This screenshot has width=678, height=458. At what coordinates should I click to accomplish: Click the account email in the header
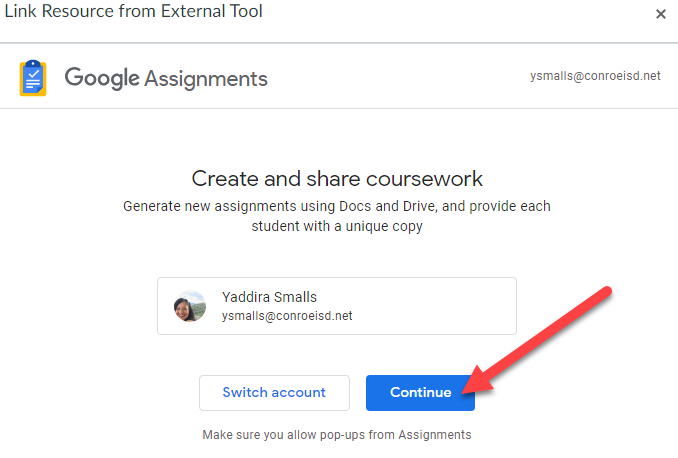[595, 76]
